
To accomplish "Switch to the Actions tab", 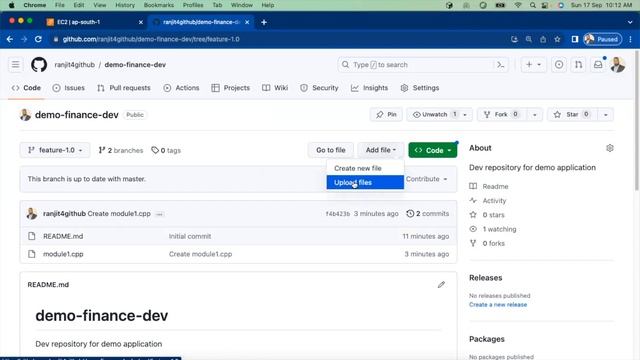I will click(x=181, y=88).
